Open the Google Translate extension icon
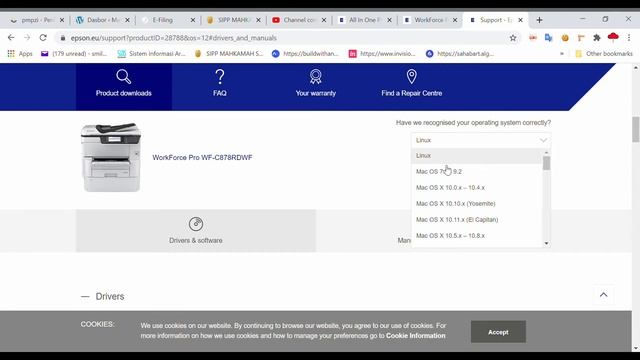 (549, 38)
